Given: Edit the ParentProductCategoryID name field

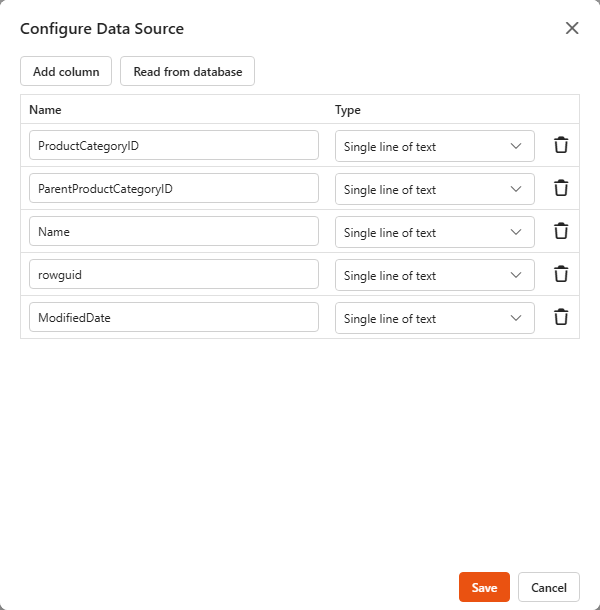Looking at the screenshot, I should pos(174,188).
